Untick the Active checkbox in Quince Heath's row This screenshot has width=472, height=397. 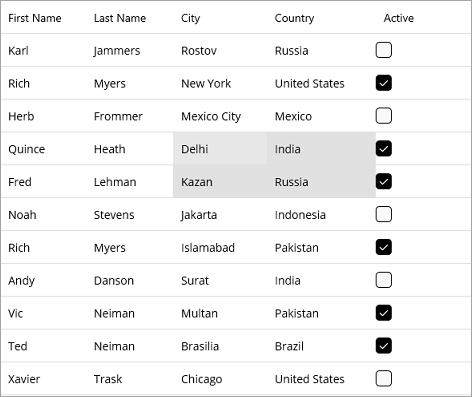coord(383,149)
